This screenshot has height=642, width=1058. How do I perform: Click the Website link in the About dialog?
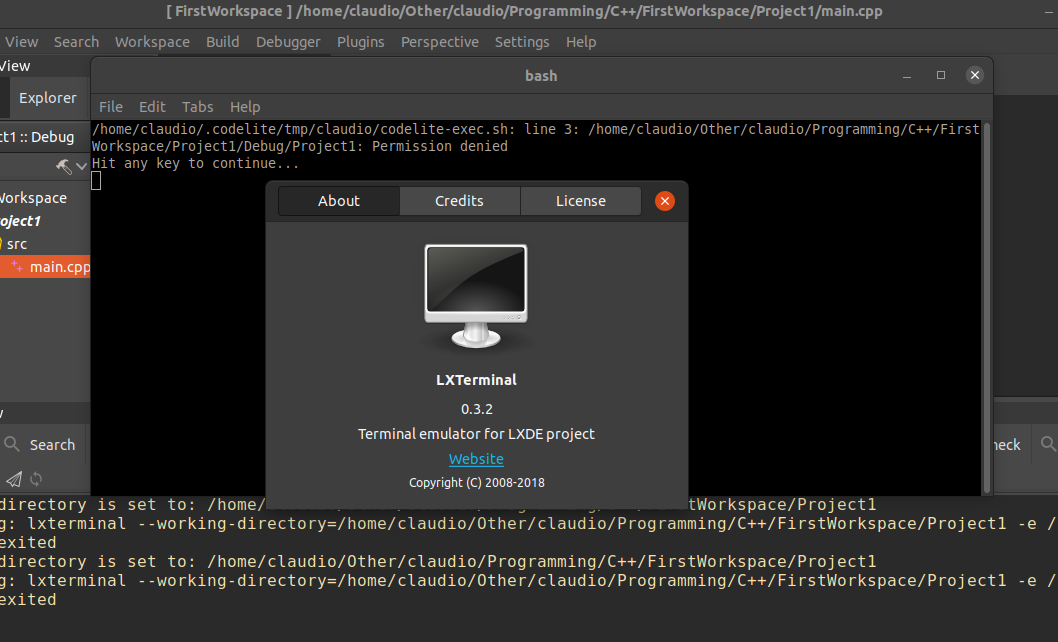click(476, 458)
